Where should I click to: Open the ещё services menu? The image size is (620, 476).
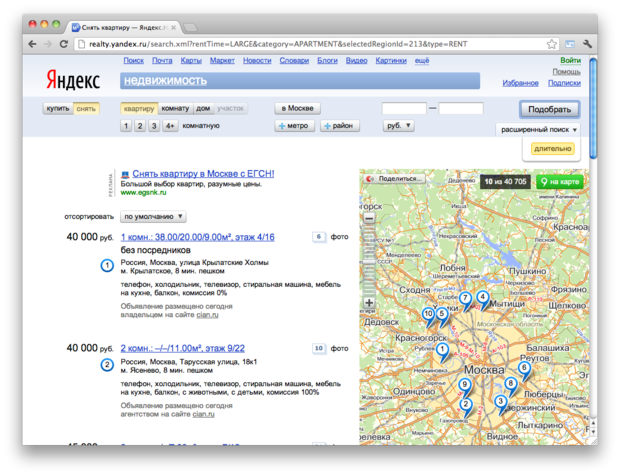(x=422, y=60)
